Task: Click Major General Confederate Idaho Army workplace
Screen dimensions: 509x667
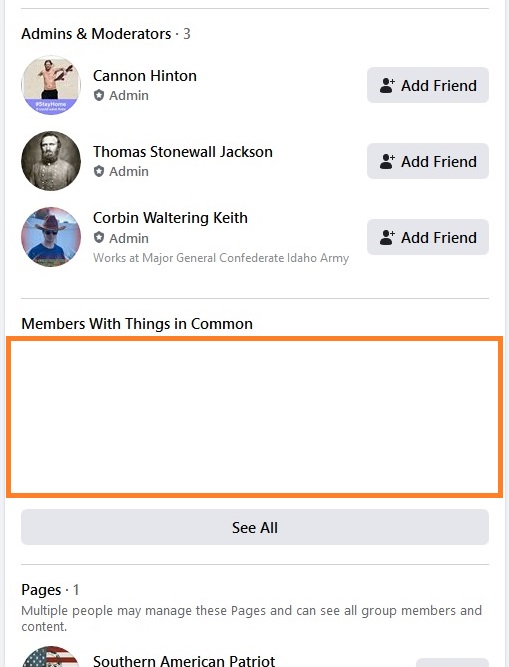Action: 245,258
